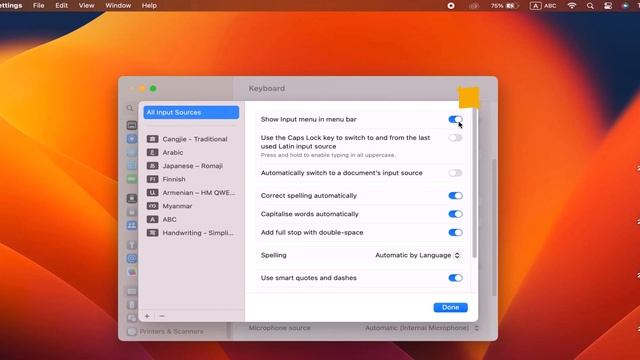Open the battery status icon showing 75%
This screenshot has width=640, height=360.
pyautogui.click(x=504, y=6)
